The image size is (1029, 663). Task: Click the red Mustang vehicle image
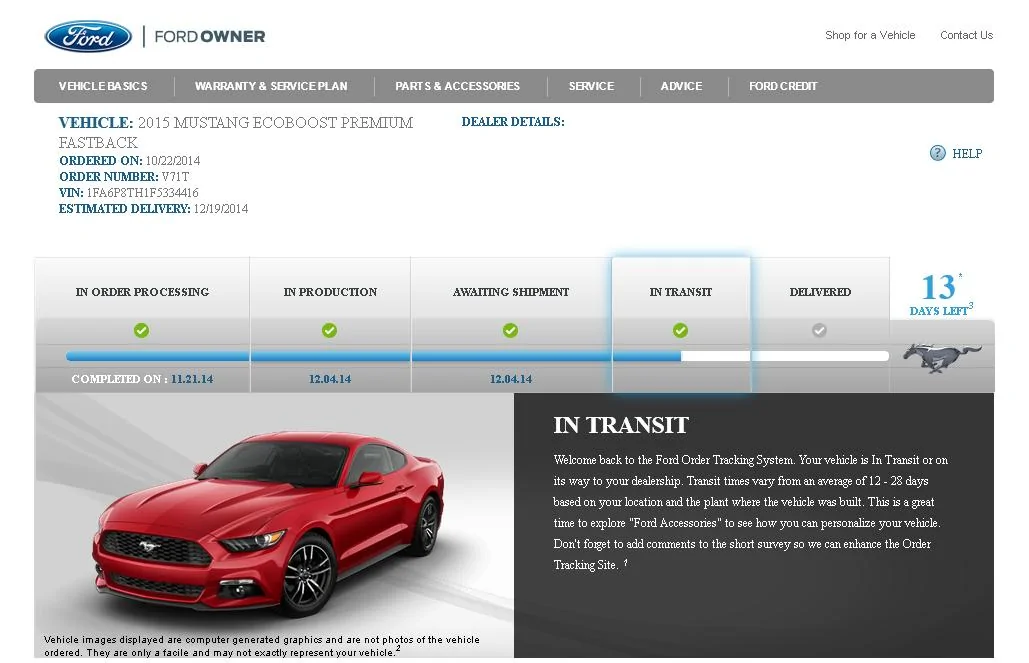(x=269, y=522)
